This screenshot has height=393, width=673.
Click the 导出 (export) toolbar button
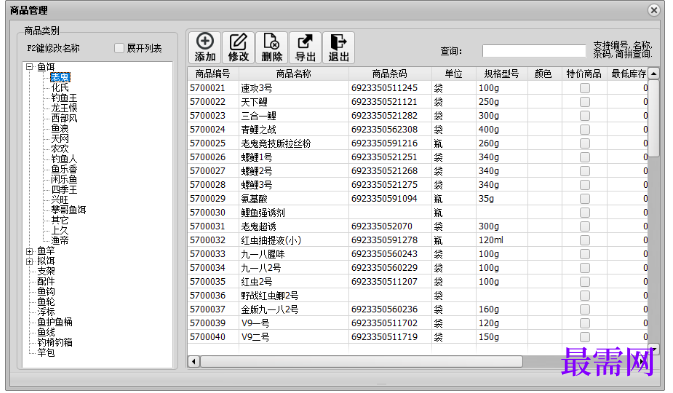point(305,48)
